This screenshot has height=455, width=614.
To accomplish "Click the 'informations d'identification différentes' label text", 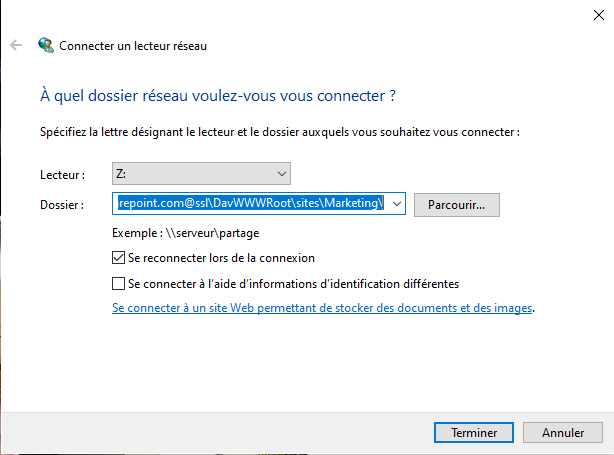I will tap(354, 283).
